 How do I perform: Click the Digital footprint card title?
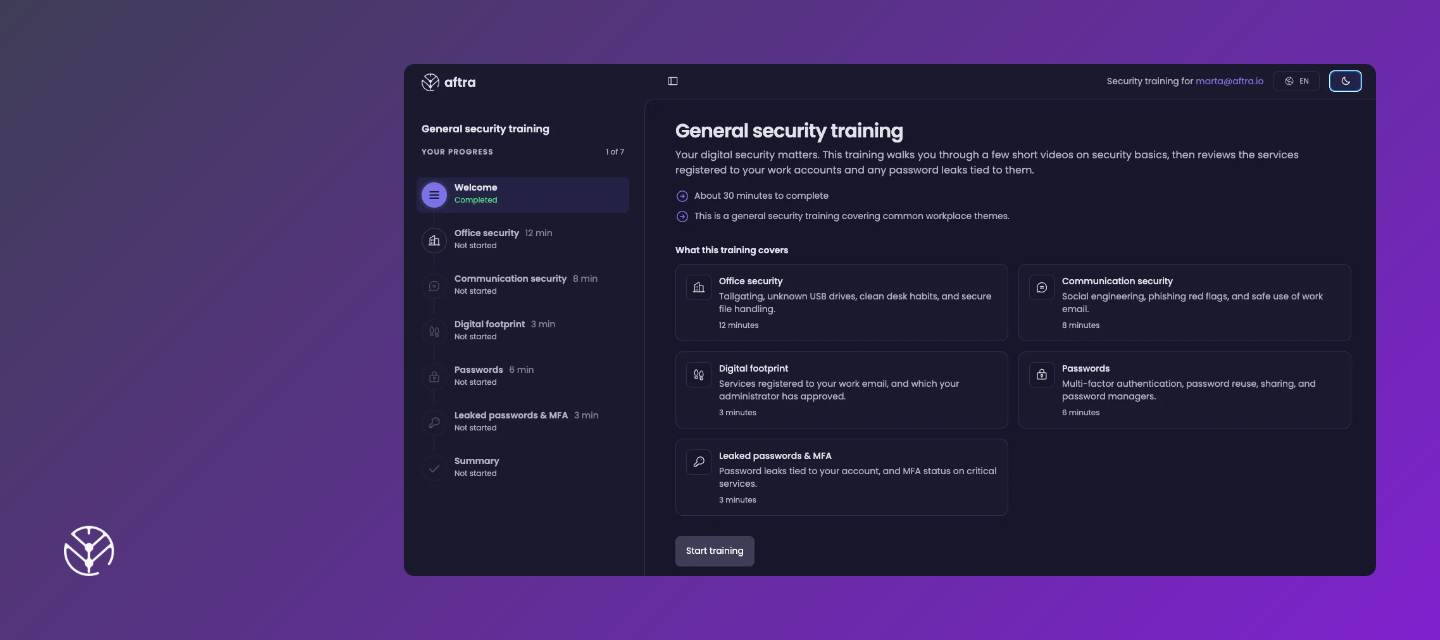[x=753, y=369]
